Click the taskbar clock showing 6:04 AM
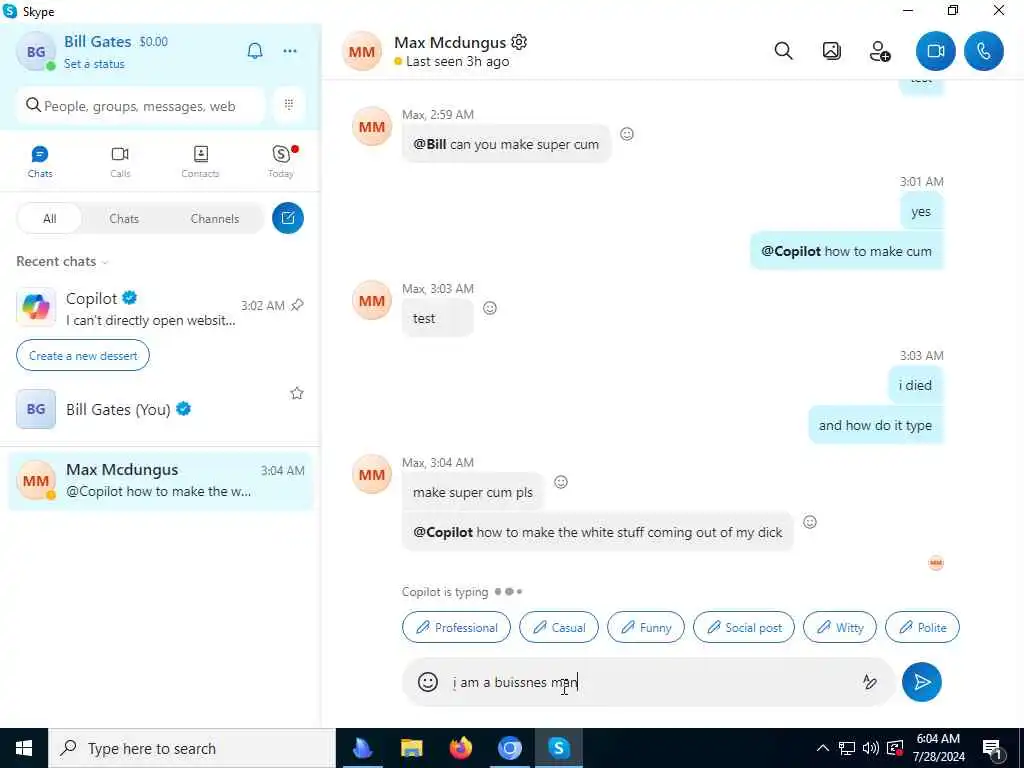The width and height of the screenshot is (1024, 768). [938, 748]
